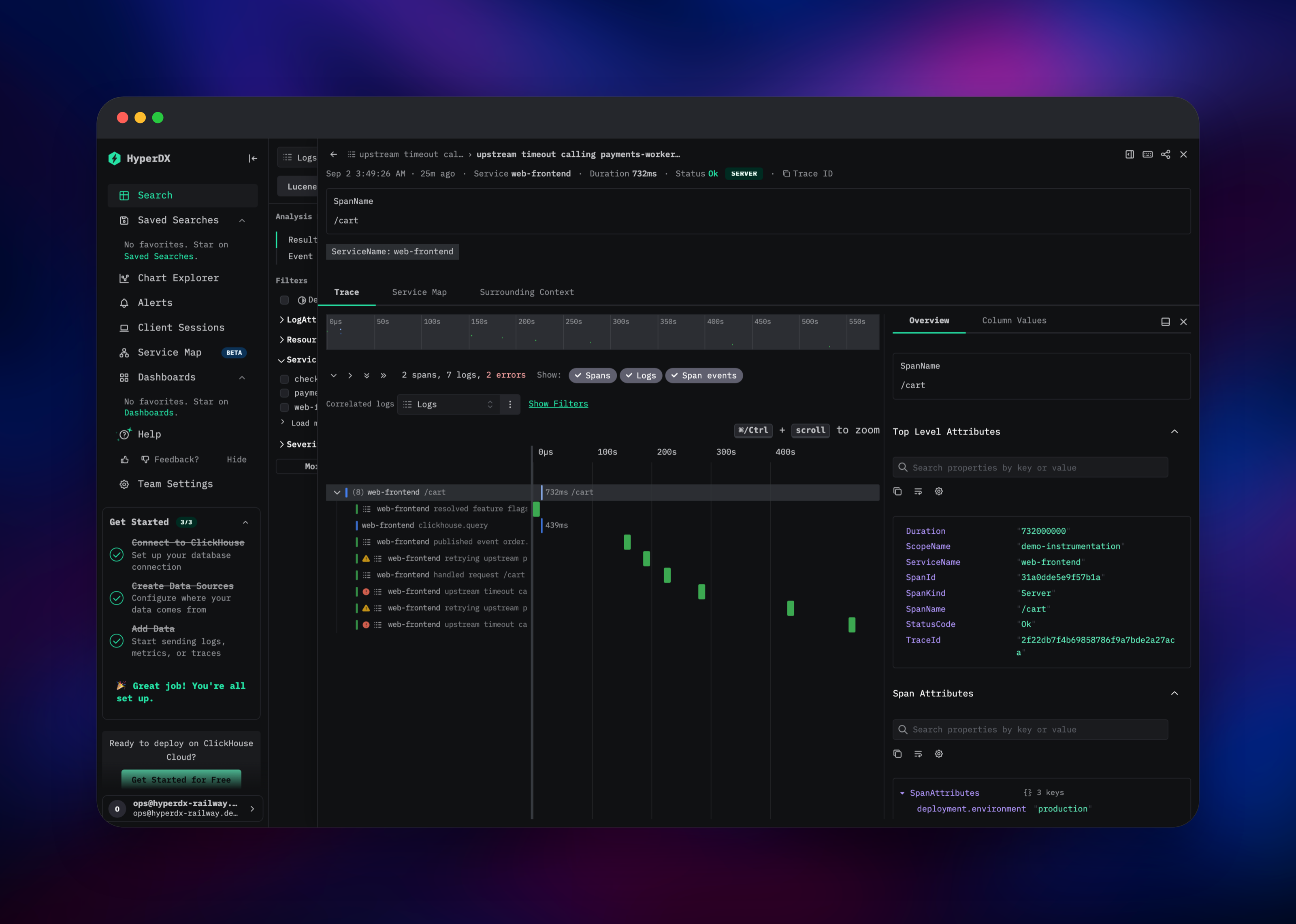Screen dimensions: 1296x924
Task: Click the Show Filters link
Action: [558, 404]
